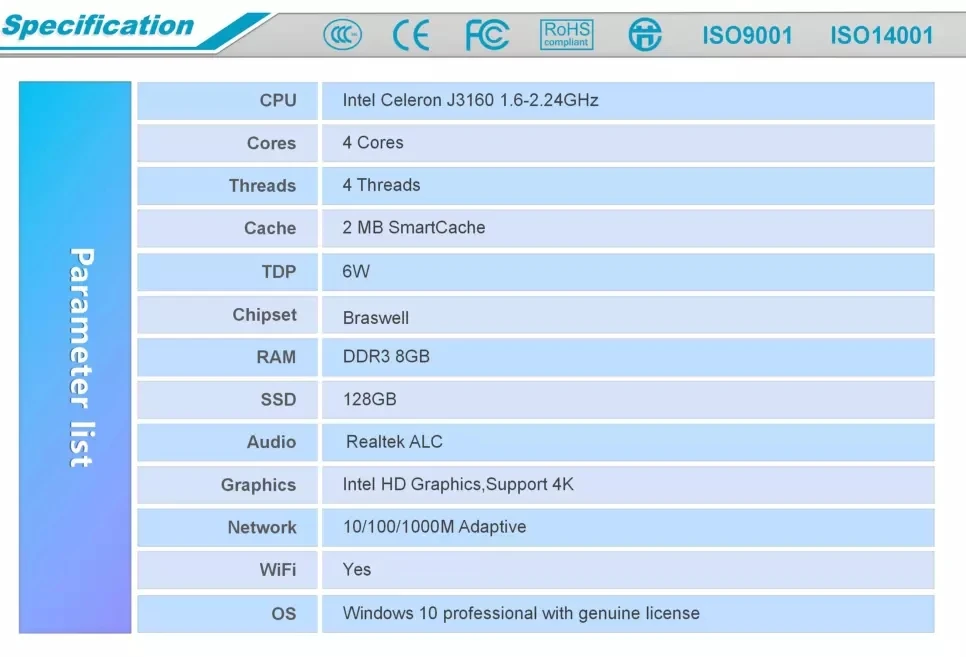
Task: Select the Network label cell
Action: coord(227,528)
